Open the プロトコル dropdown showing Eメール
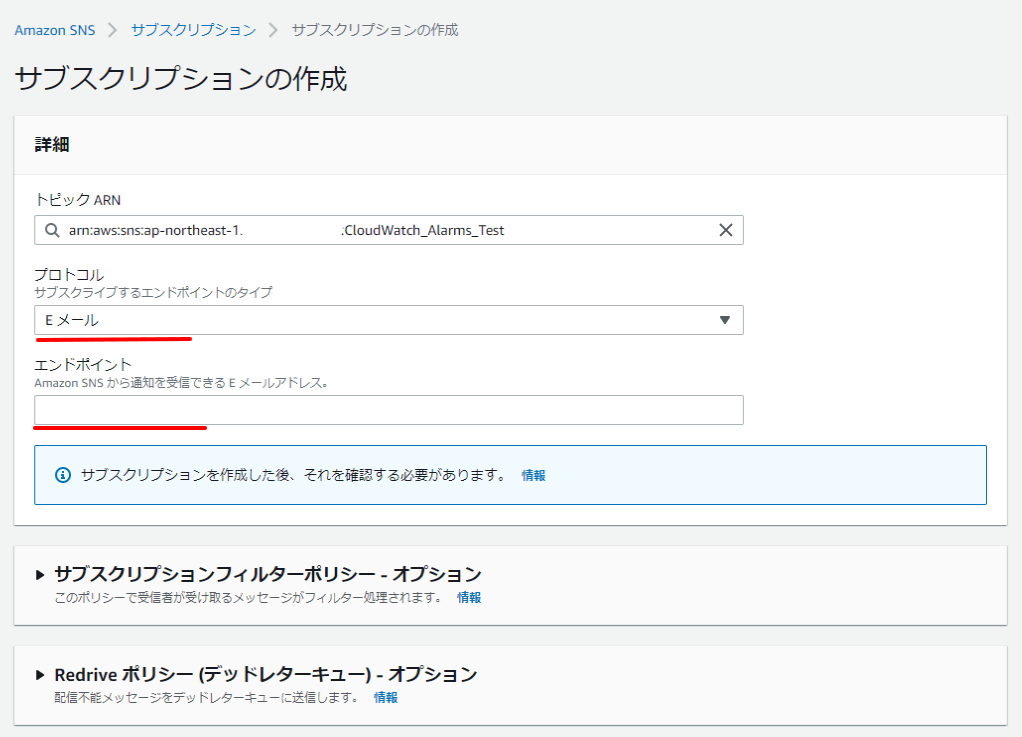The height and width of the screenshot is (737, 1022). tap(388, 320)
